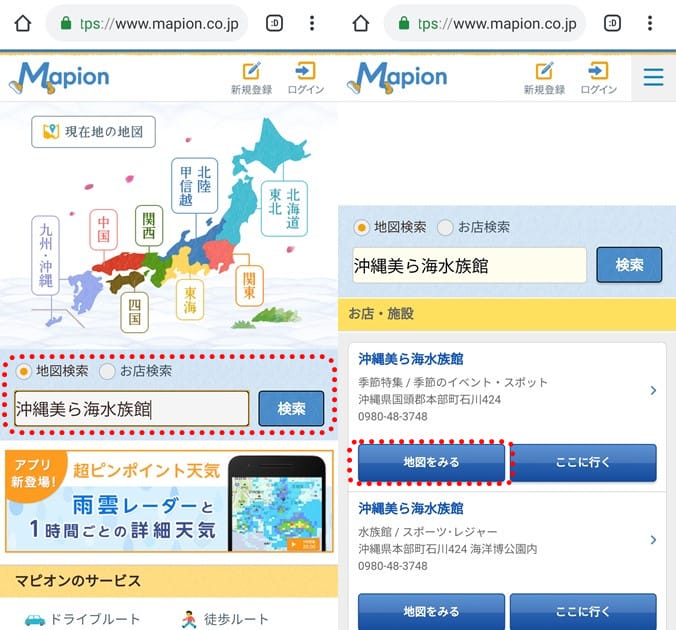This screenshot has width=676, height=630.
Task: Click ここに行く for second result
Action: tap(583, 611)
